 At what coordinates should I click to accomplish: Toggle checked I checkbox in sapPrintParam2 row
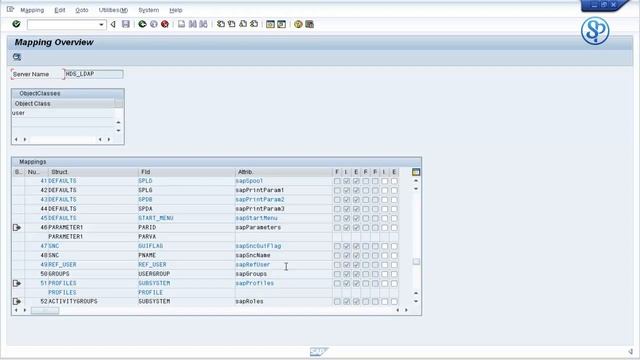[x=347, y=200]
